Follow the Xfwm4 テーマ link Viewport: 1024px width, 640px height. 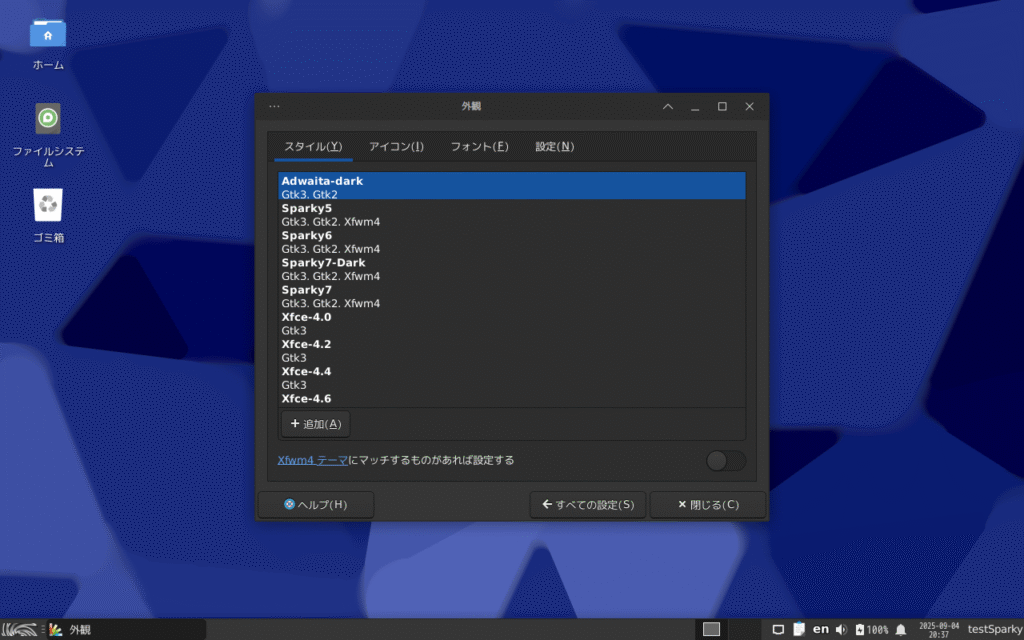point(312,460)
